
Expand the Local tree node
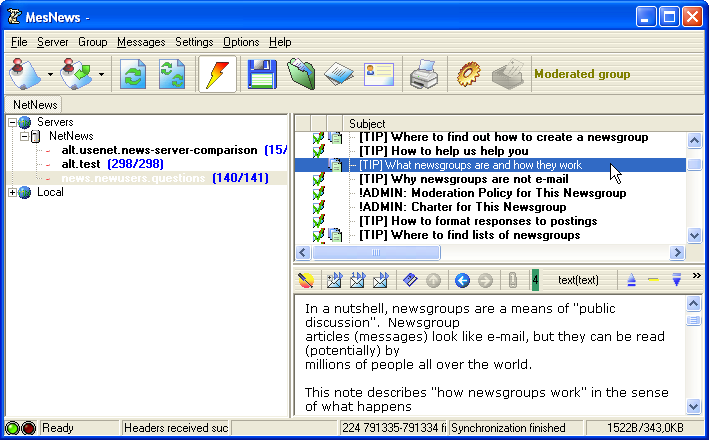coord(12,192)
